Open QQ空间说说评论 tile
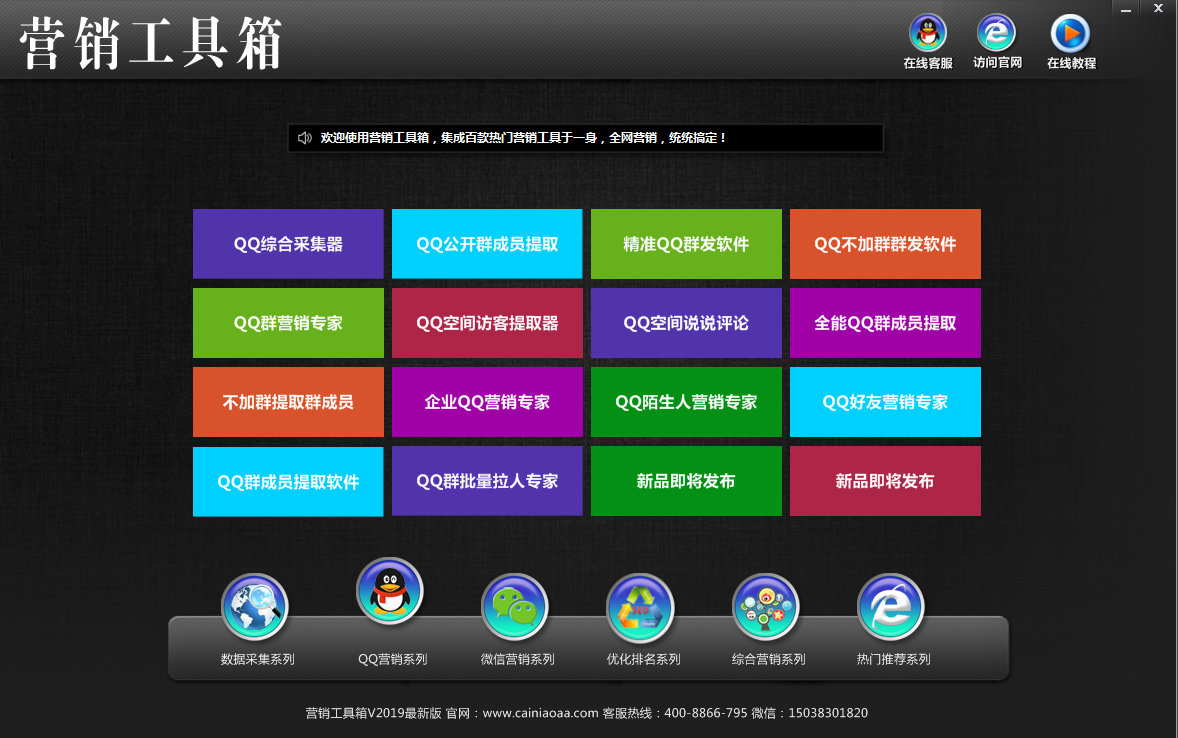1178x738 pixels. pyautogui.click(x=687, y=323)
